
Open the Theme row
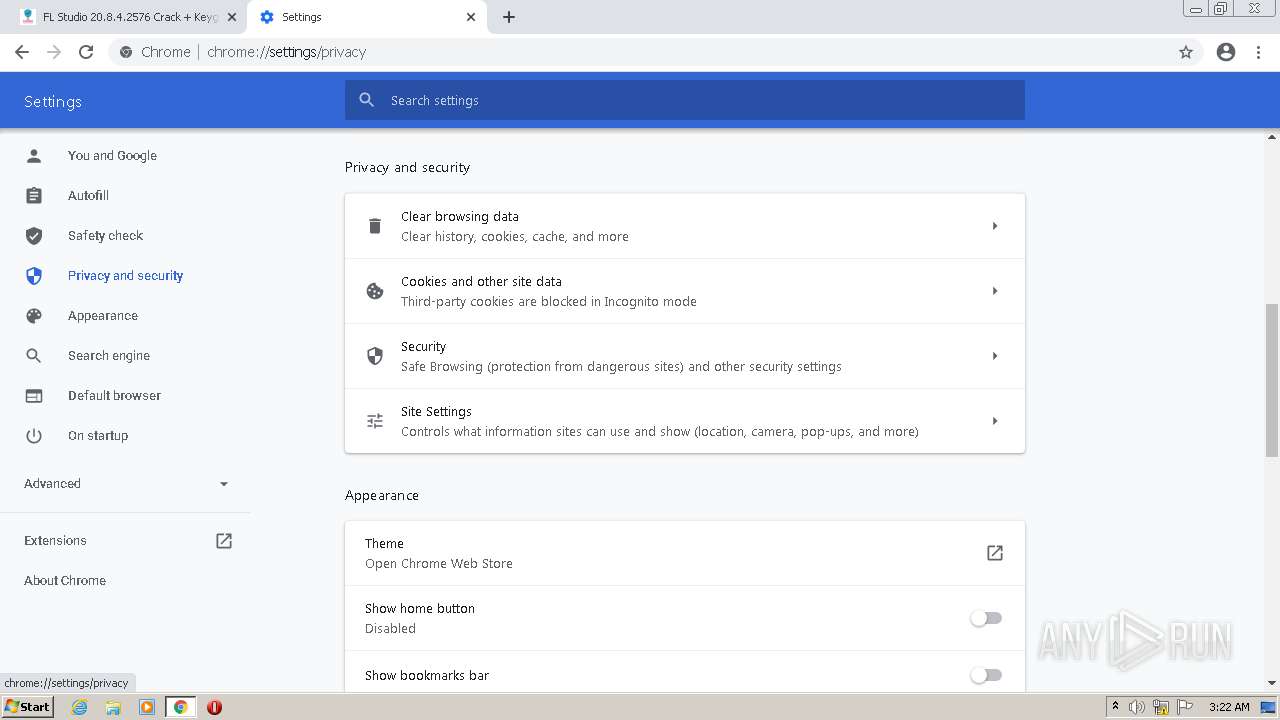tap(685, 553)
